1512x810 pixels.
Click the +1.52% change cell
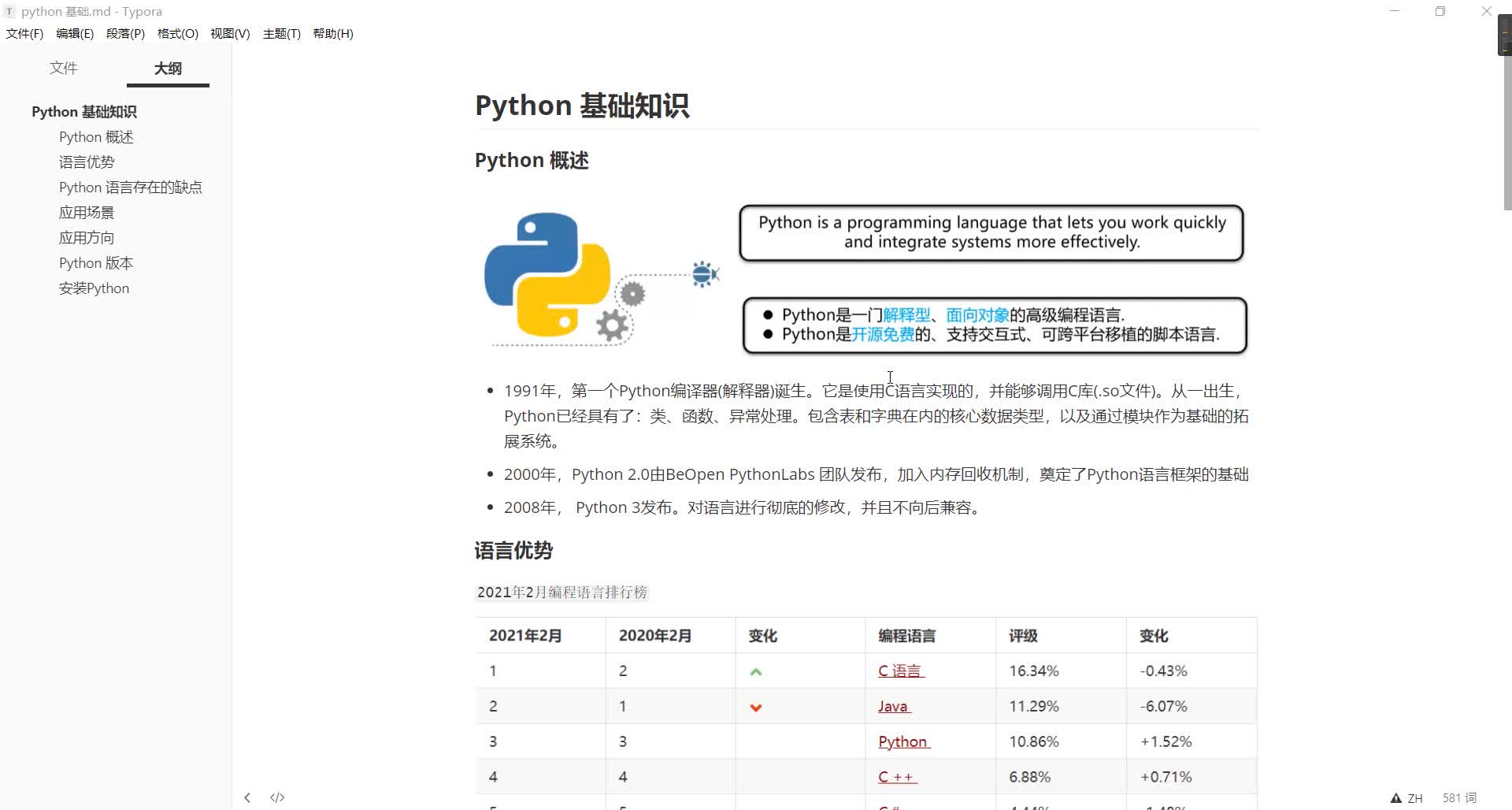point(1191,741)
